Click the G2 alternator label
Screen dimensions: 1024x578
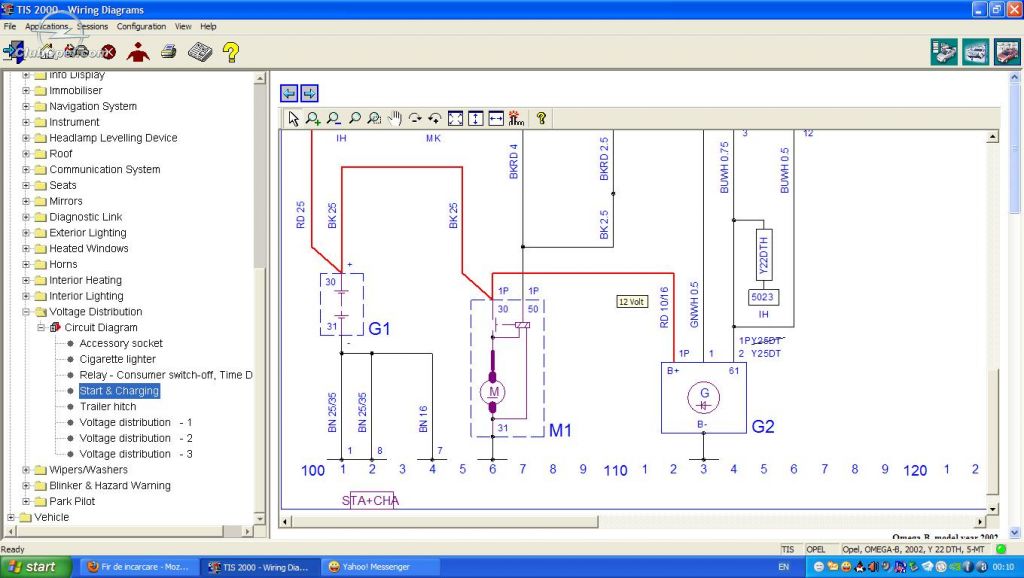pyautogui.click(x=763, y=426)
